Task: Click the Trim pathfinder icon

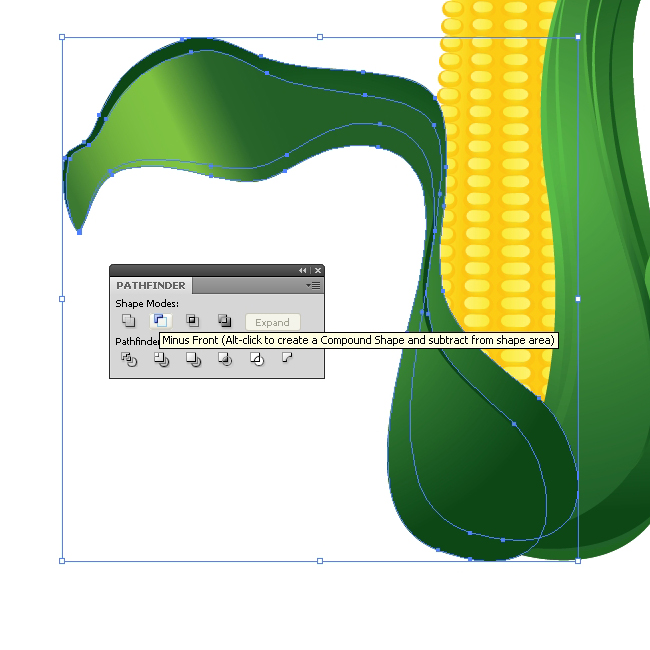Action: point(161,359)
